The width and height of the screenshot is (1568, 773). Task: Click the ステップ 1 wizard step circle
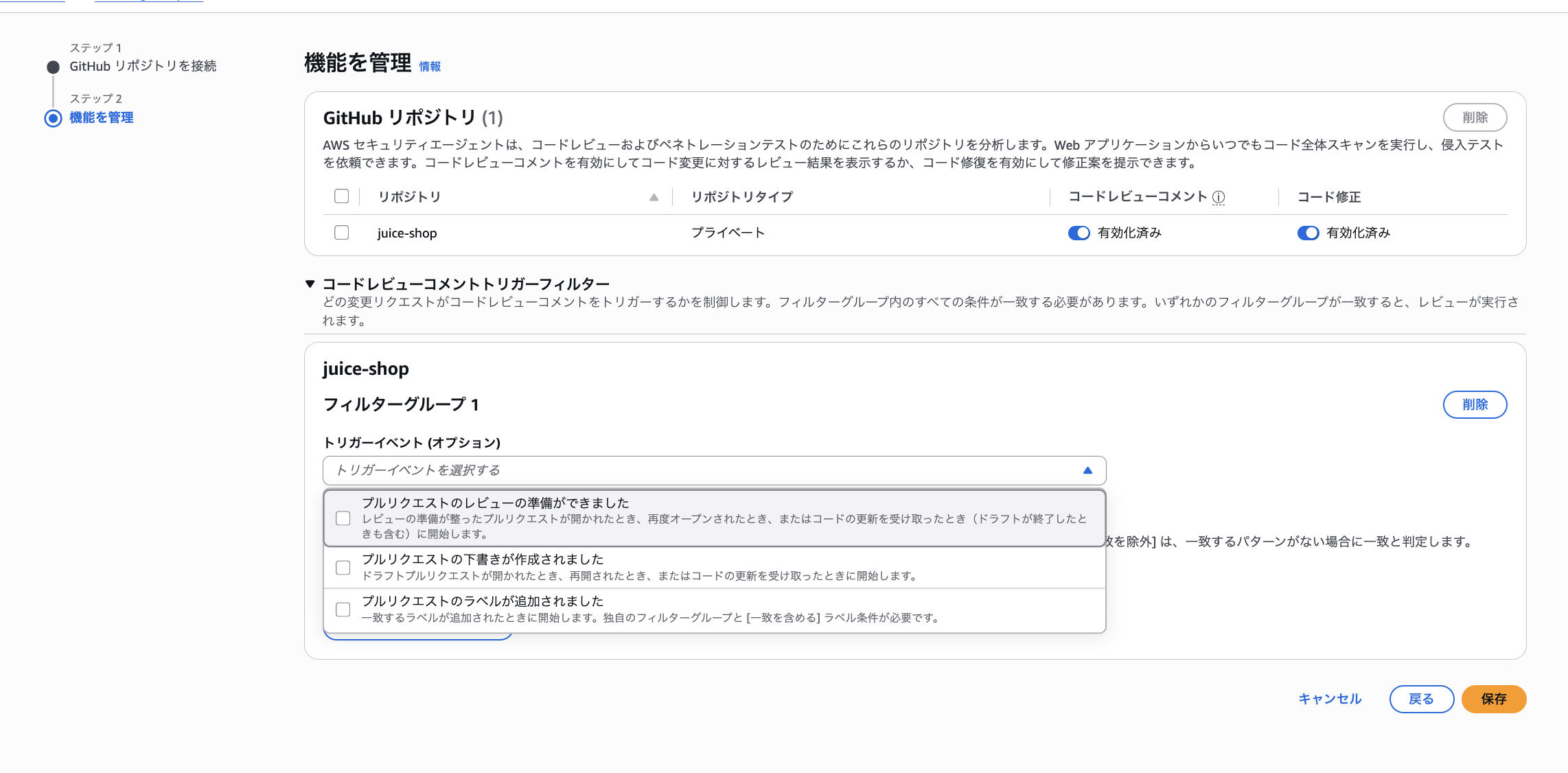53,67
